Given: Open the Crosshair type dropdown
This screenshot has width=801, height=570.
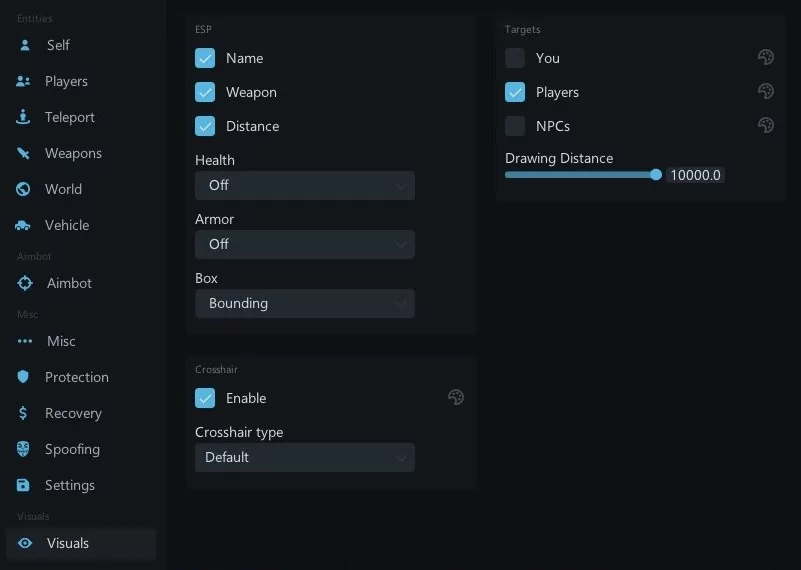Looking at the screenshot, I should [305, 457].
